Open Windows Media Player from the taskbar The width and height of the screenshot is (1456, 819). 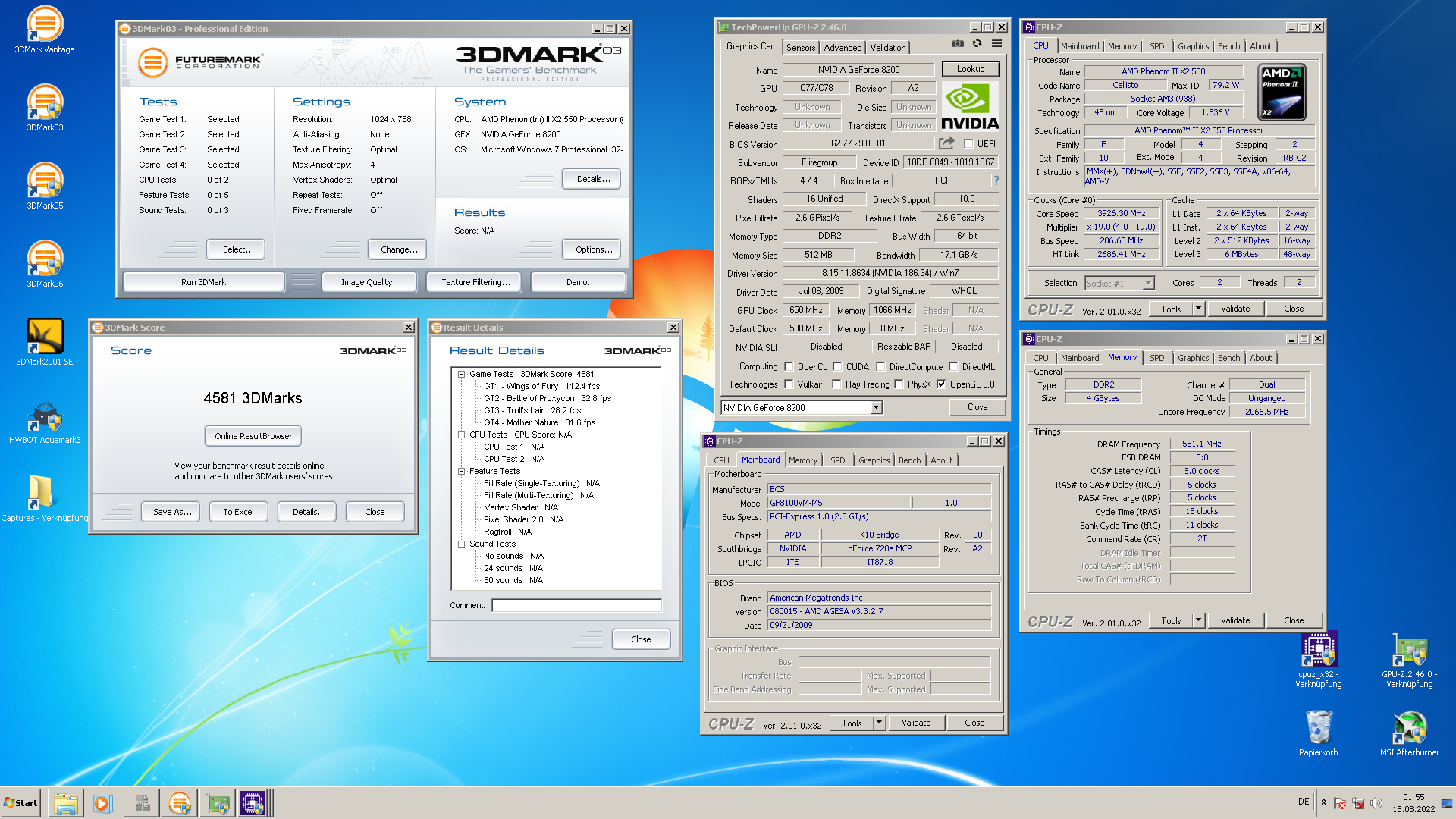[x=102, y=803]
